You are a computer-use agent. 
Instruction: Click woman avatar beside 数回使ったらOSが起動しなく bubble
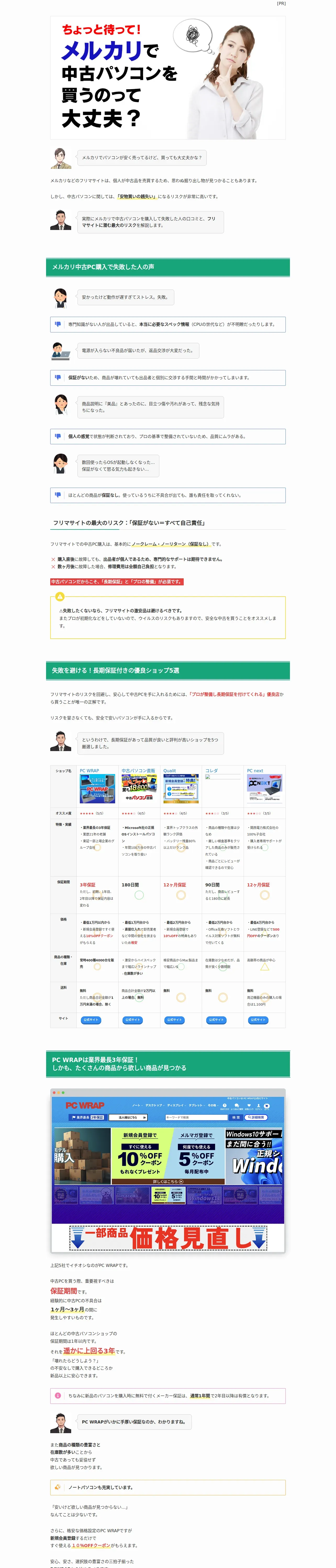[x=61, y=464]
